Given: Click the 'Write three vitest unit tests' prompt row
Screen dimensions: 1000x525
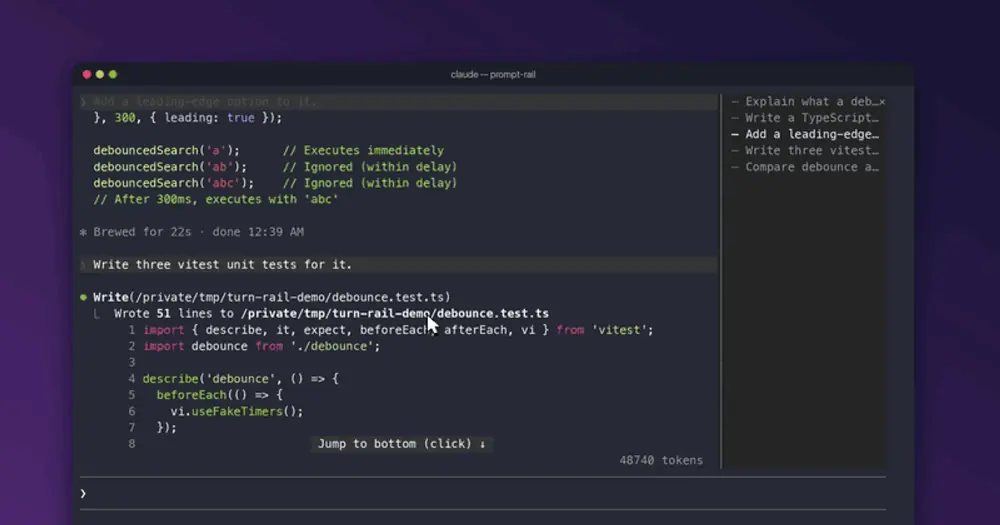Looking at the screenshot, I should tap(399, 265).
